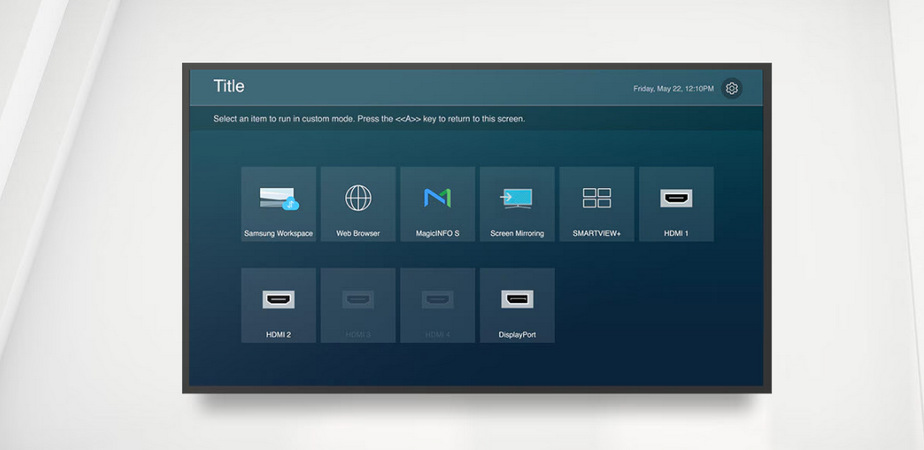This screenshot has height=450, width=924.
Task: Open the settings gear icon
Action: (731, 88)
